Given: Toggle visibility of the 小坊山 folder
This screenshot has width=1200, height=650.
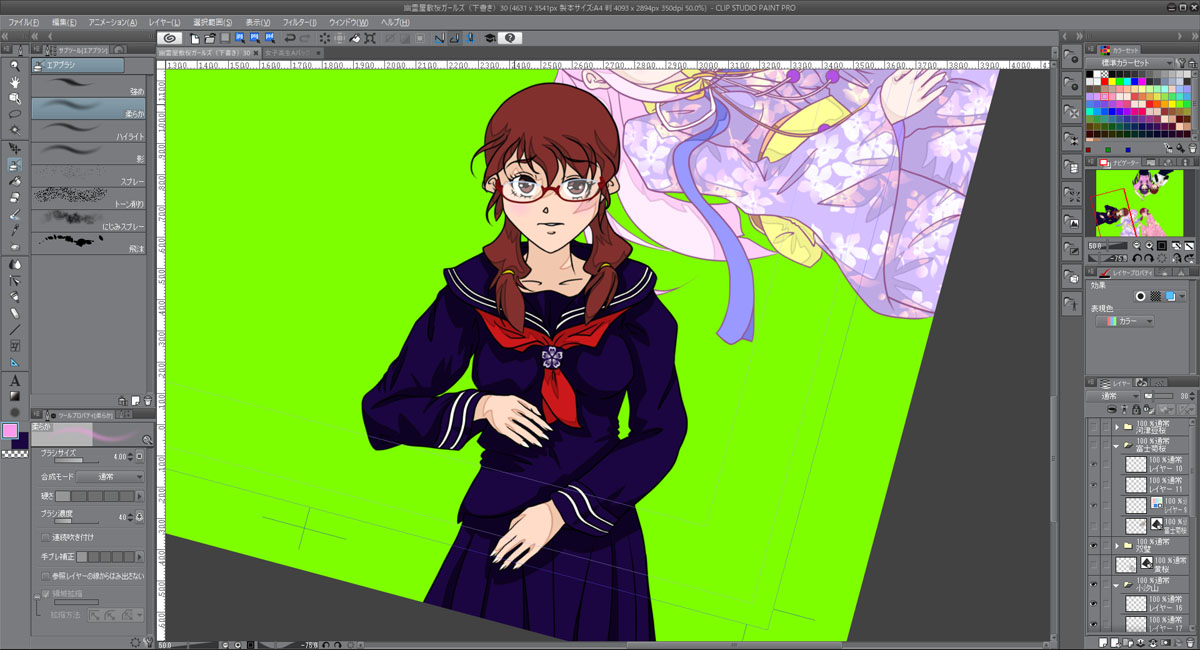Looking at the screenshot, I should pyautogui.click(x=1093, y=584).
